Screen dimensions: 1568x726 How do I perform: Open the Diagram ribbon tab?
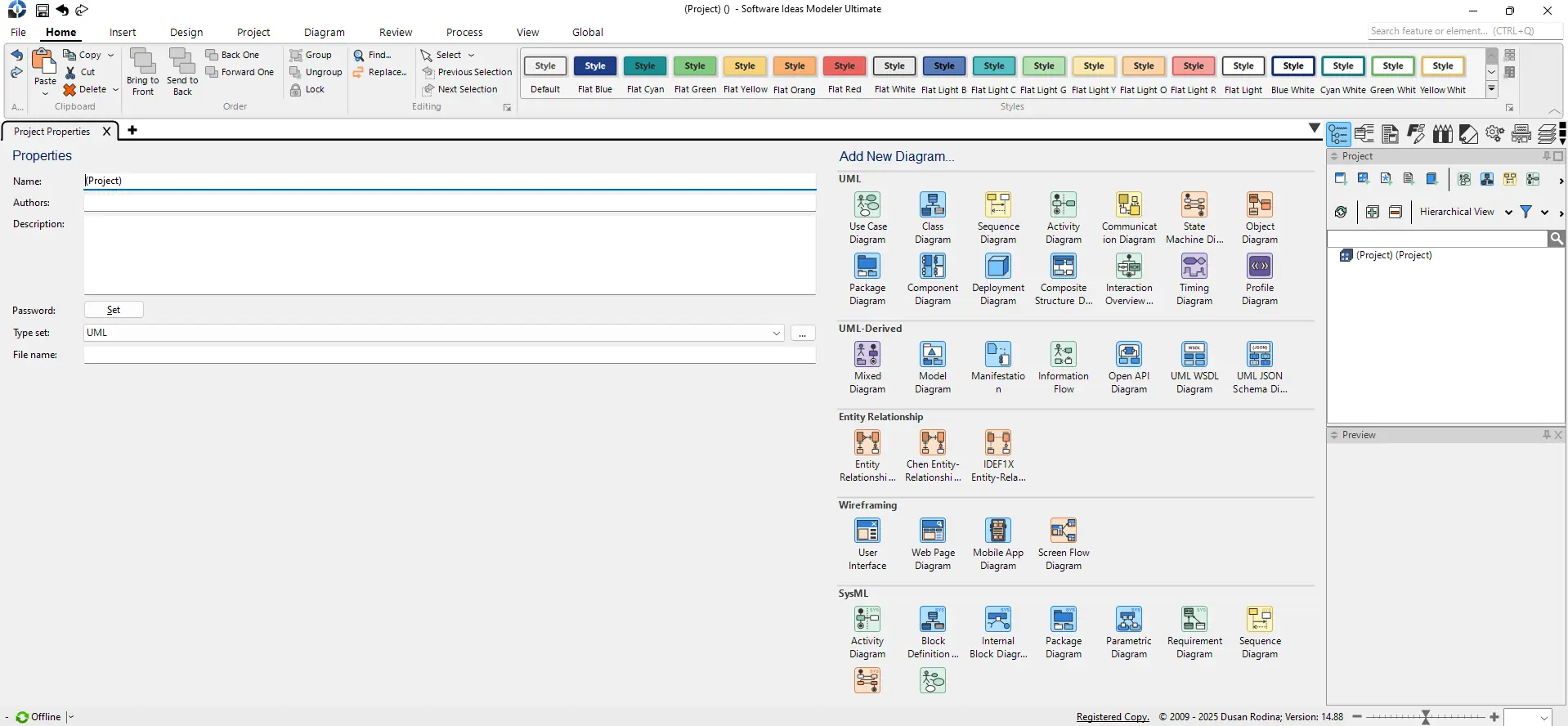325,32
